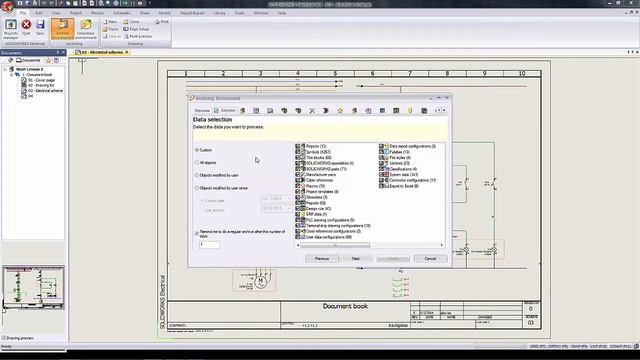The width and height of the screenshot is (640, 360).
Task: Select Objects modified by user since option
Action: tap(197, 188)
